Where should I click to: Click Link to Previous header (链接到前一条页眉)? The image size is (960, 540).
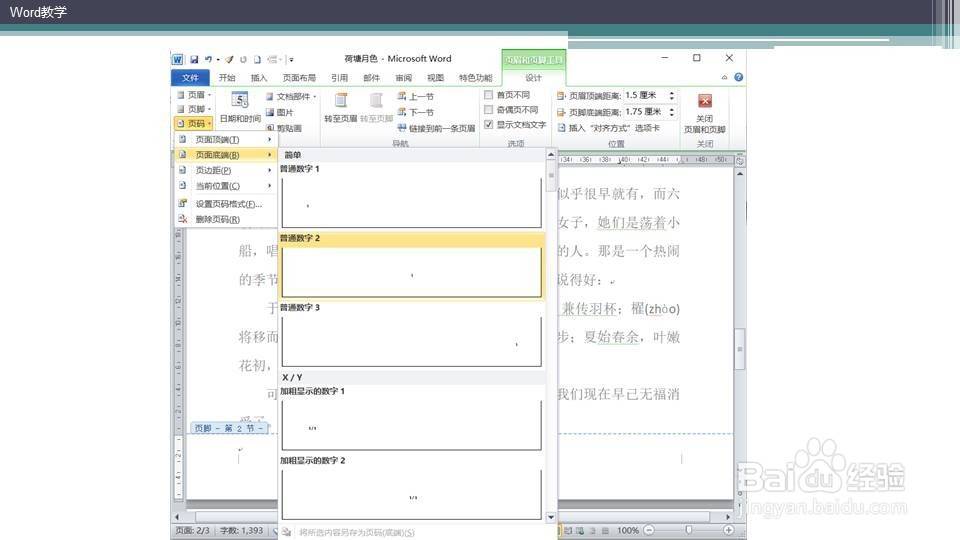coord(436,128)
